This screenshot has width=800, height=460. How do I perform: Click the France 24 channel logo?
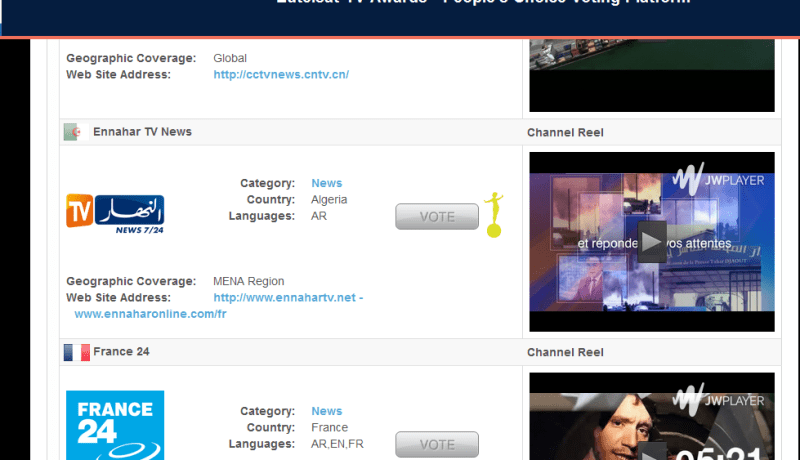pos(115,425)
